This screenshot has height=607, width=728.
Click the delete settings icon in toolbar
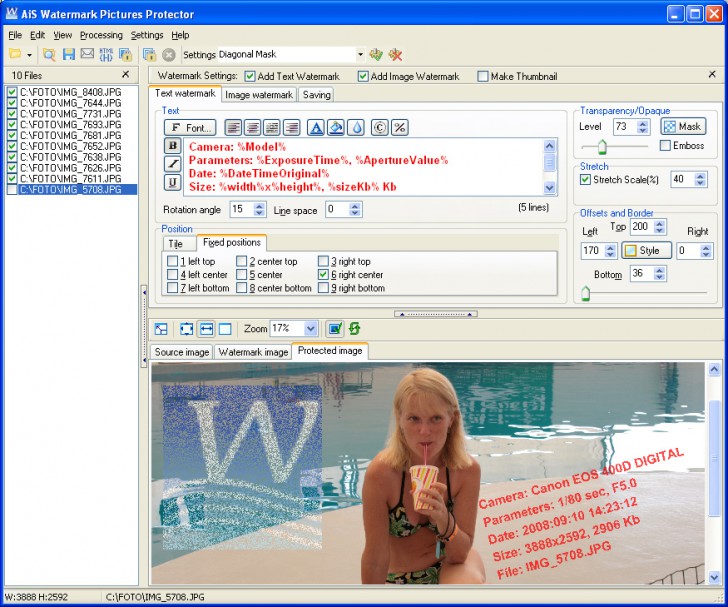[x=396, y=54]
